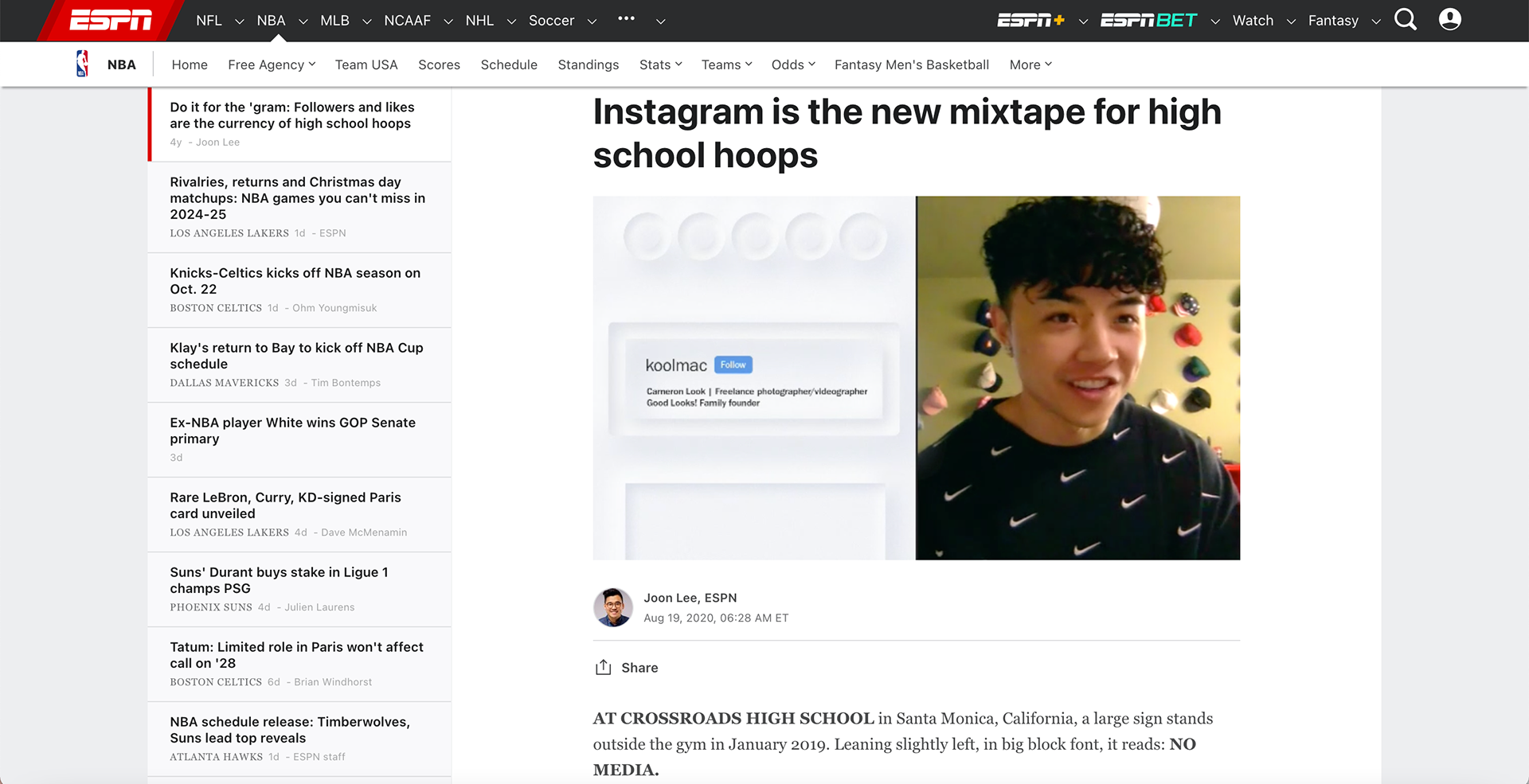Screen dimensions: 1529x784
Task: Click Joon Lee's author avatar
Action: coord(613,607)
